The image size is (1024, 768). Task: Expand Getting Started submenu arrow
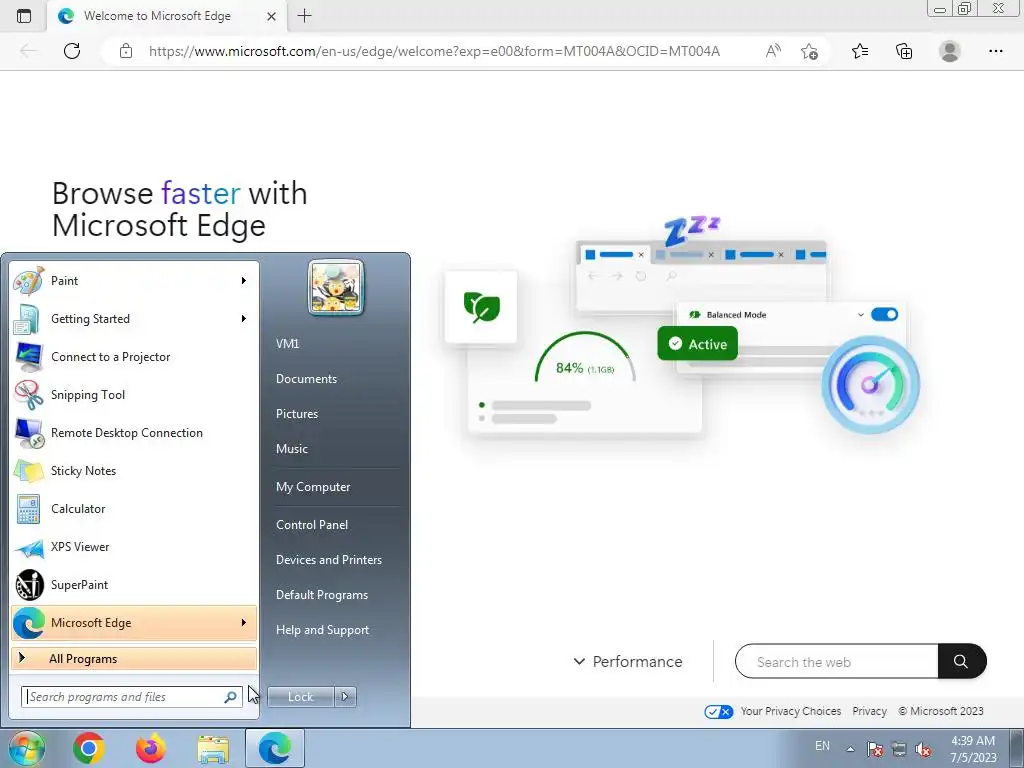(x=244, y=319)
